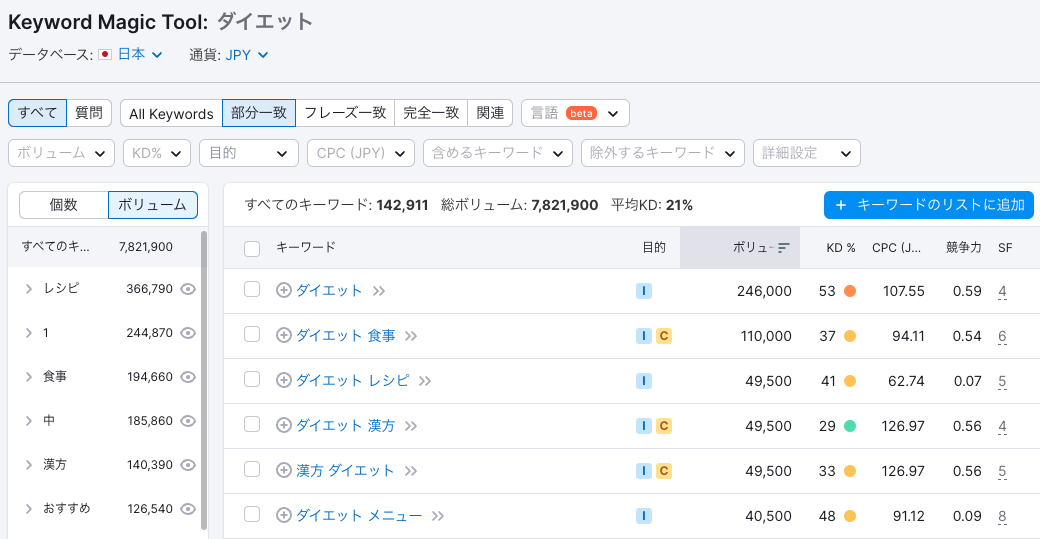Toggle eye icon for レシピ group
This screenshot has width=1040, height=539.
(x=187, y=289)
